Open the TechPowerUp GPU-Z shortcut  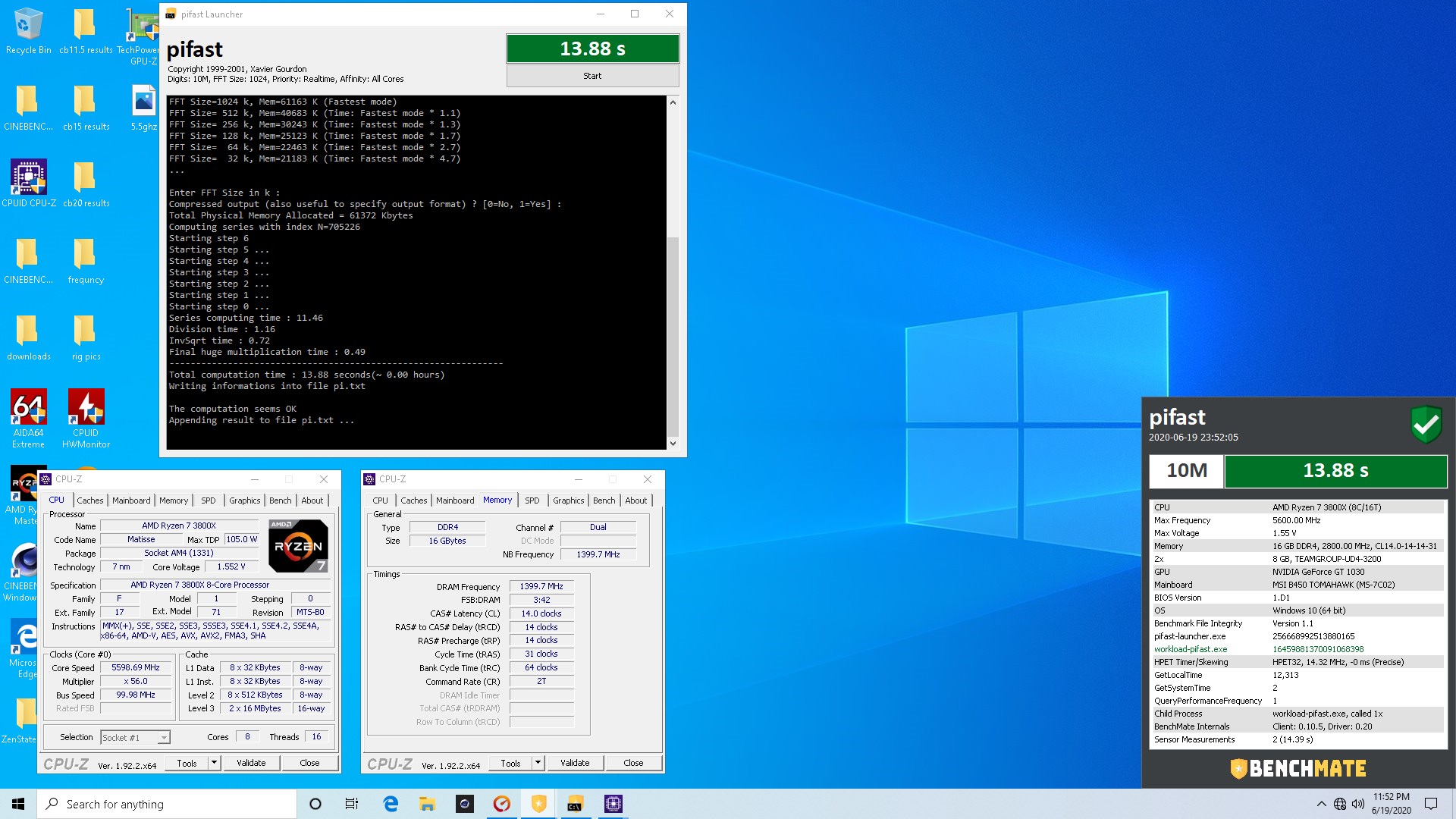click(x=143, y=36)
